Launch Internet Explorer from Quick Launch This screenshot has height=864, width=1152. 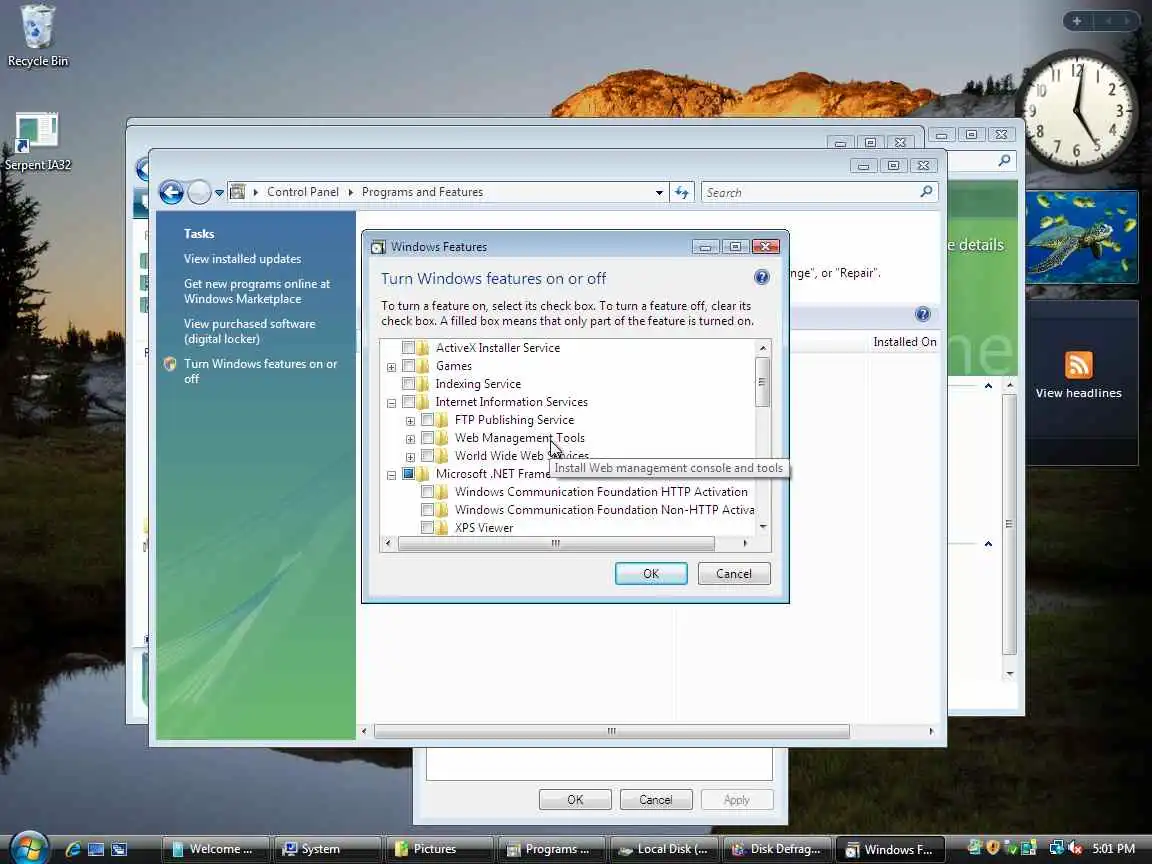(73, 849)
